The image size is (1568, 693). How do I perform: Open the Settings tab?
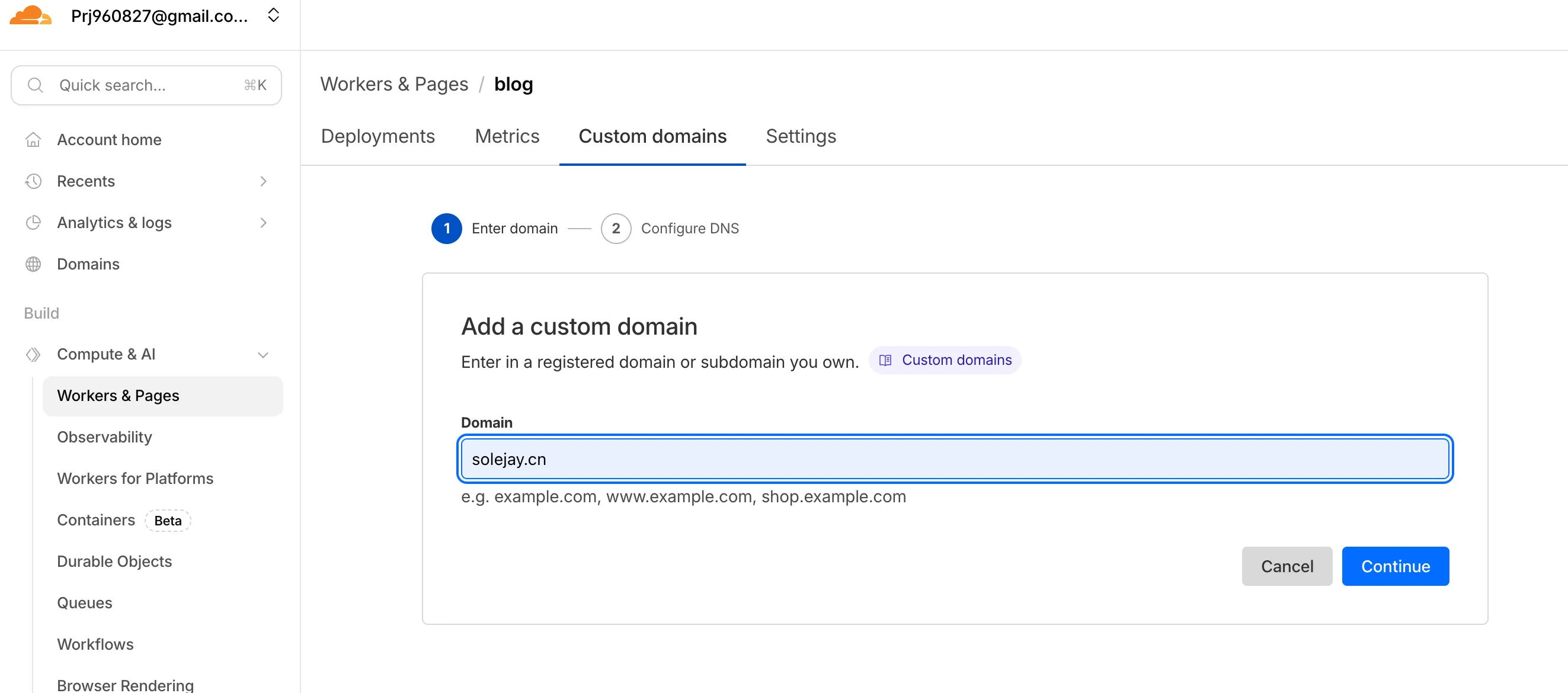pyautogui.click(x=801, y=136)
